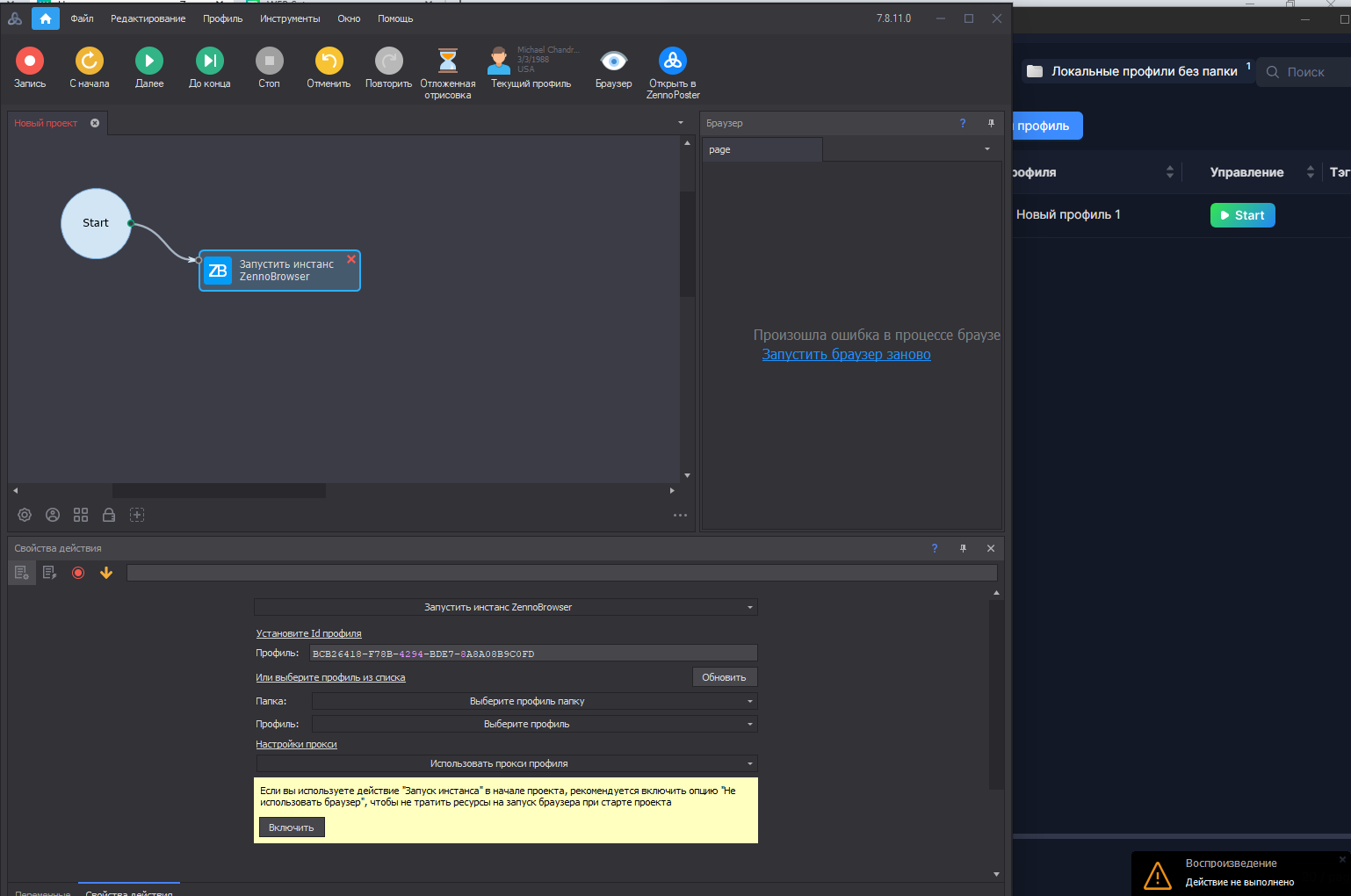Click the red record circle in action properties

78,573
